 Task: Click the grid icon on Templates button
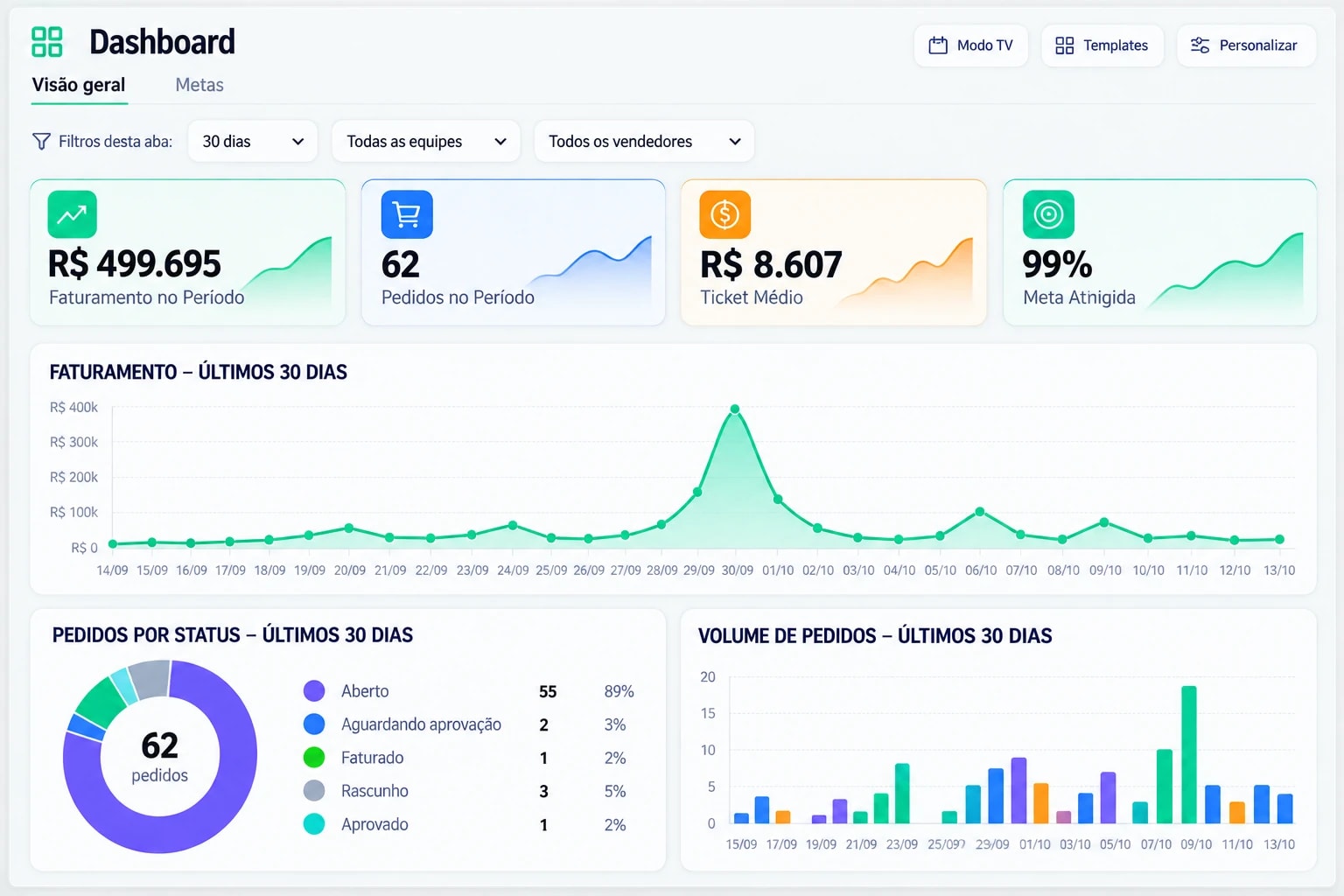click(1065, 45)
